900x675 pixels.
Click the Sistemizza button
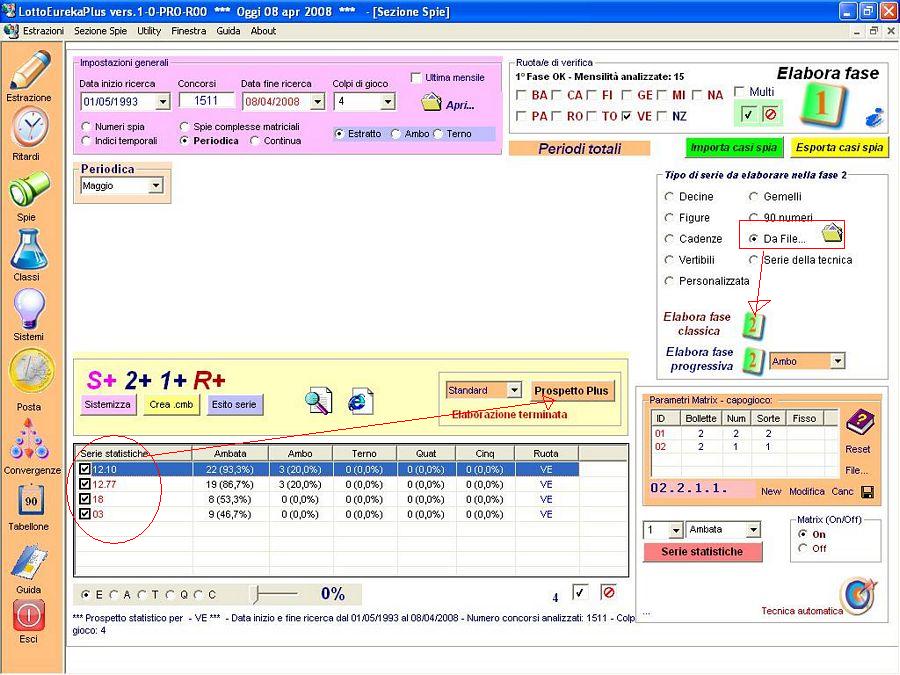[108, 405]
